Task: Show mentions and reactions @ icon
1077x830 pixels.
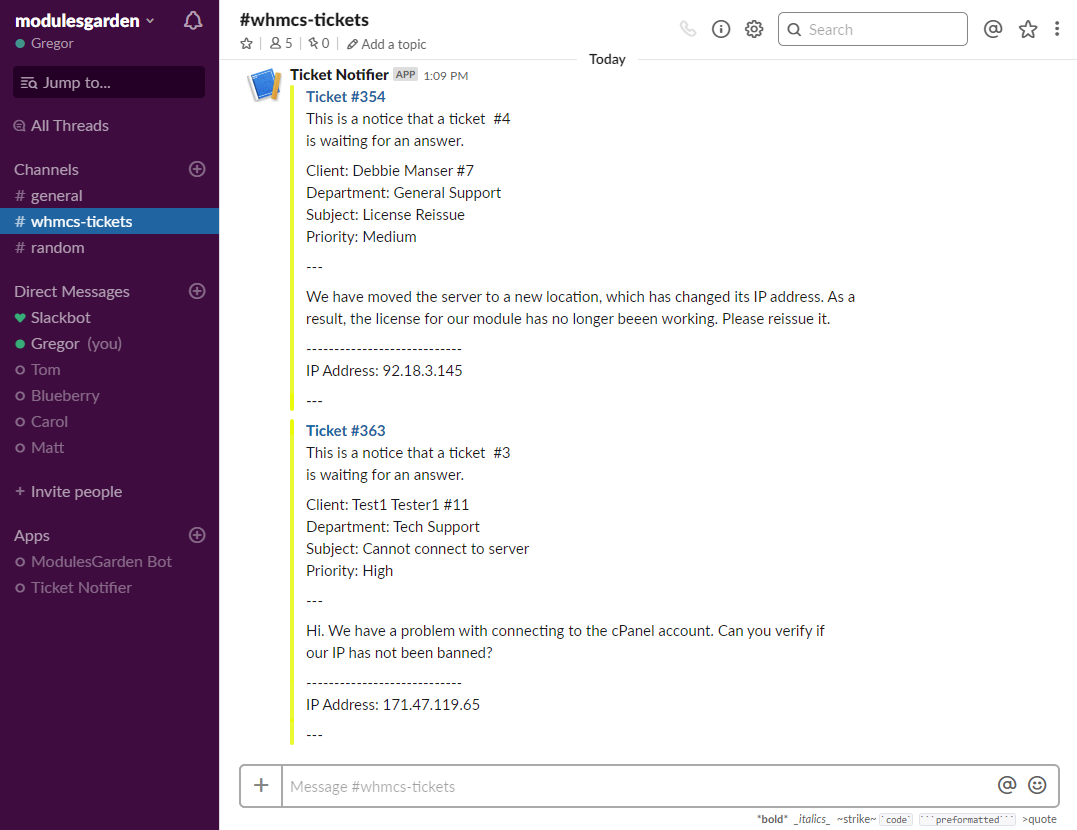Action: 993,29
